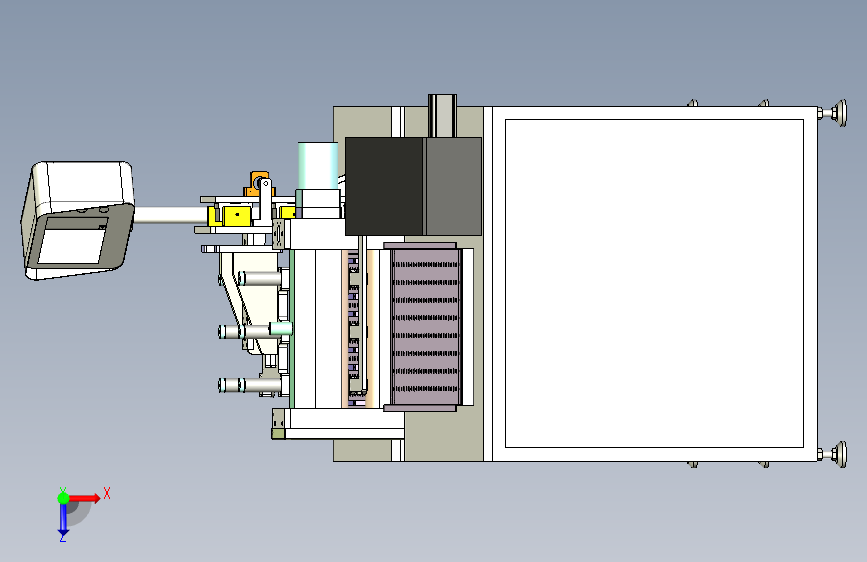This screenshot has width=867, height=562.
Task: Select the purple finned heat sink component
Action: 425,326
